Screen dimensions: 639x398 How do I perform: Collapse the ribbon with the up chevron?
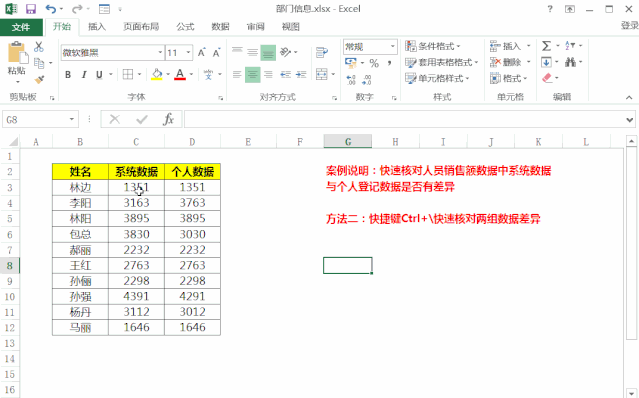[629, 97]
